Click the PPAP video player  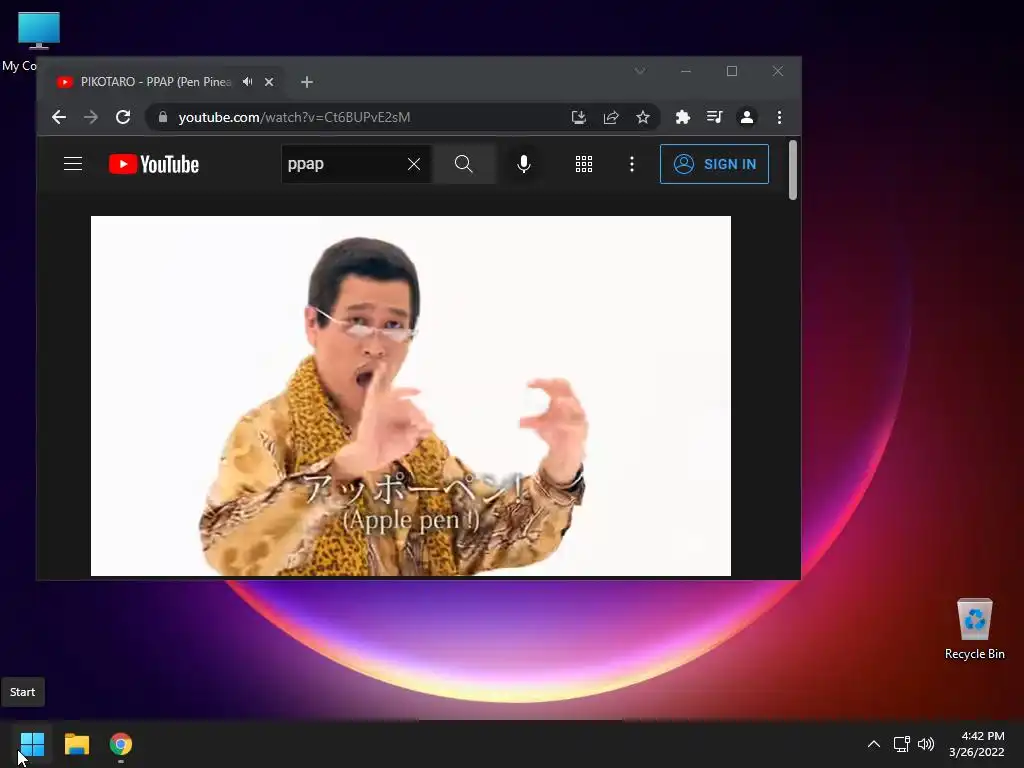pos(411,396)
